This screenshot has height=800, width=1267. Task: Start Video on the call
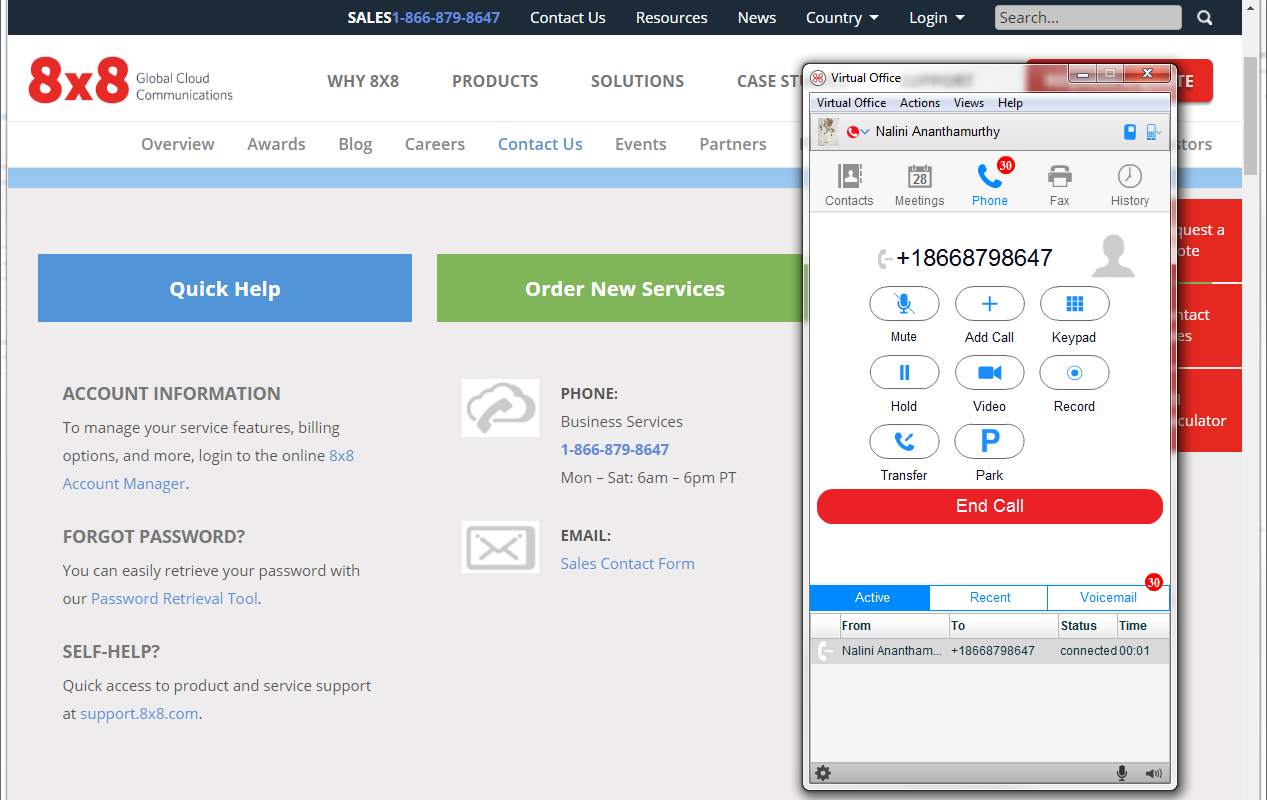(x=989, y=373)
